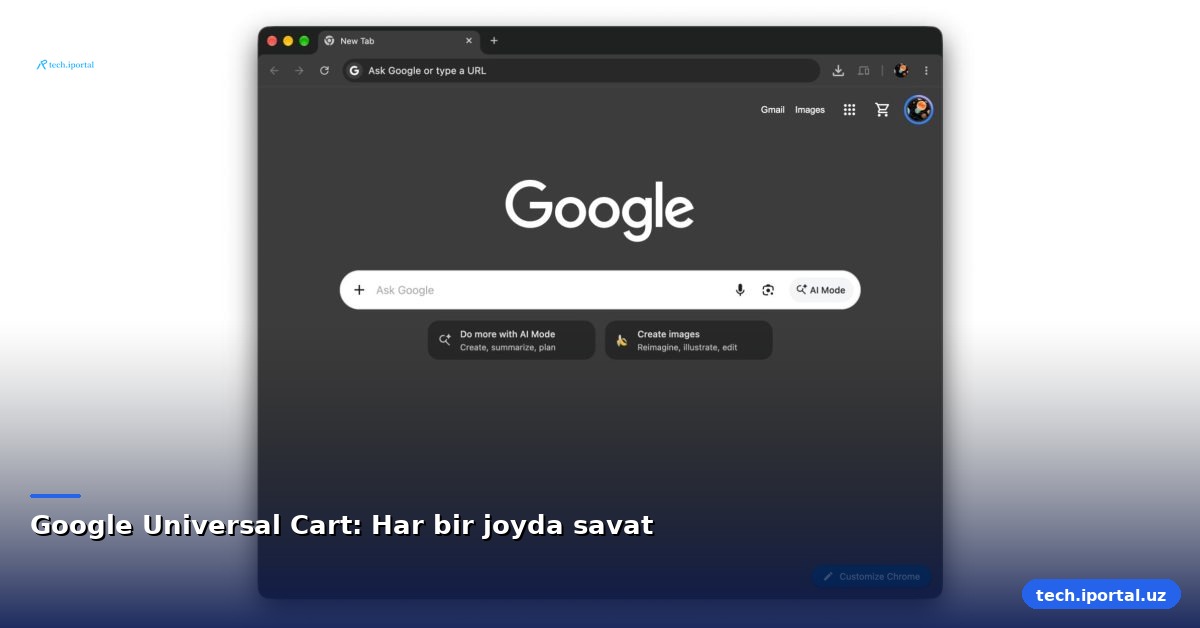Click the profile avatar in the Chrome toolbar
1200x628 pixels.
click(x=901, y=71)
